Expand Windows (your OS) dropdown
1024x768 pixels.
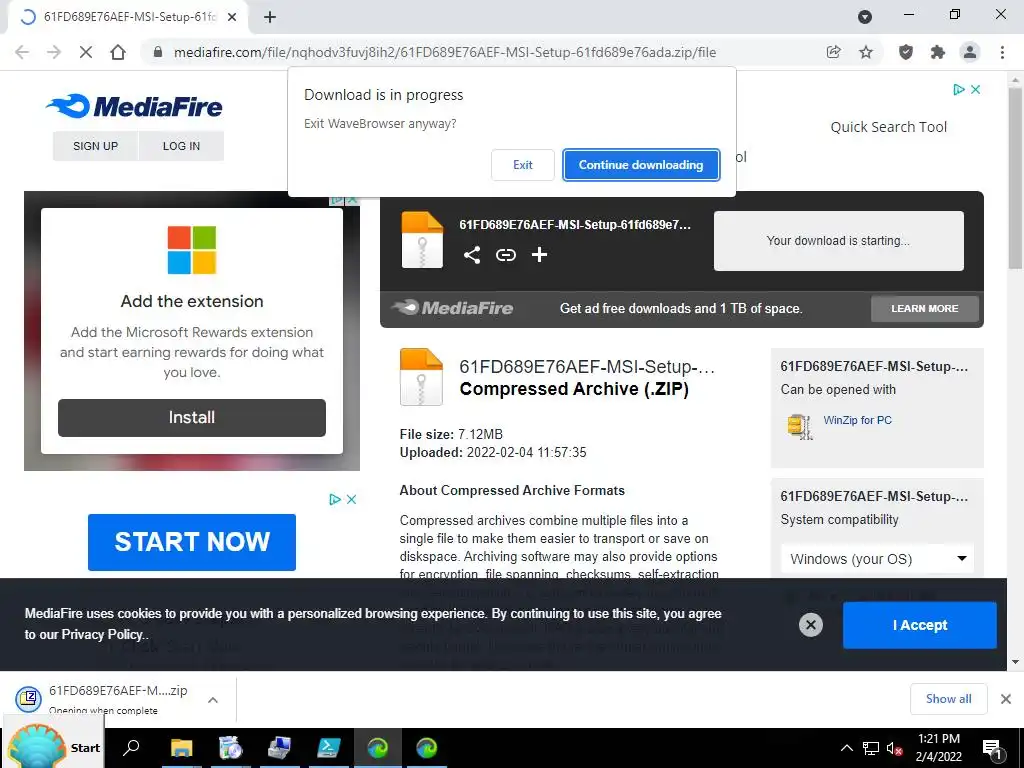pos(877,559)
